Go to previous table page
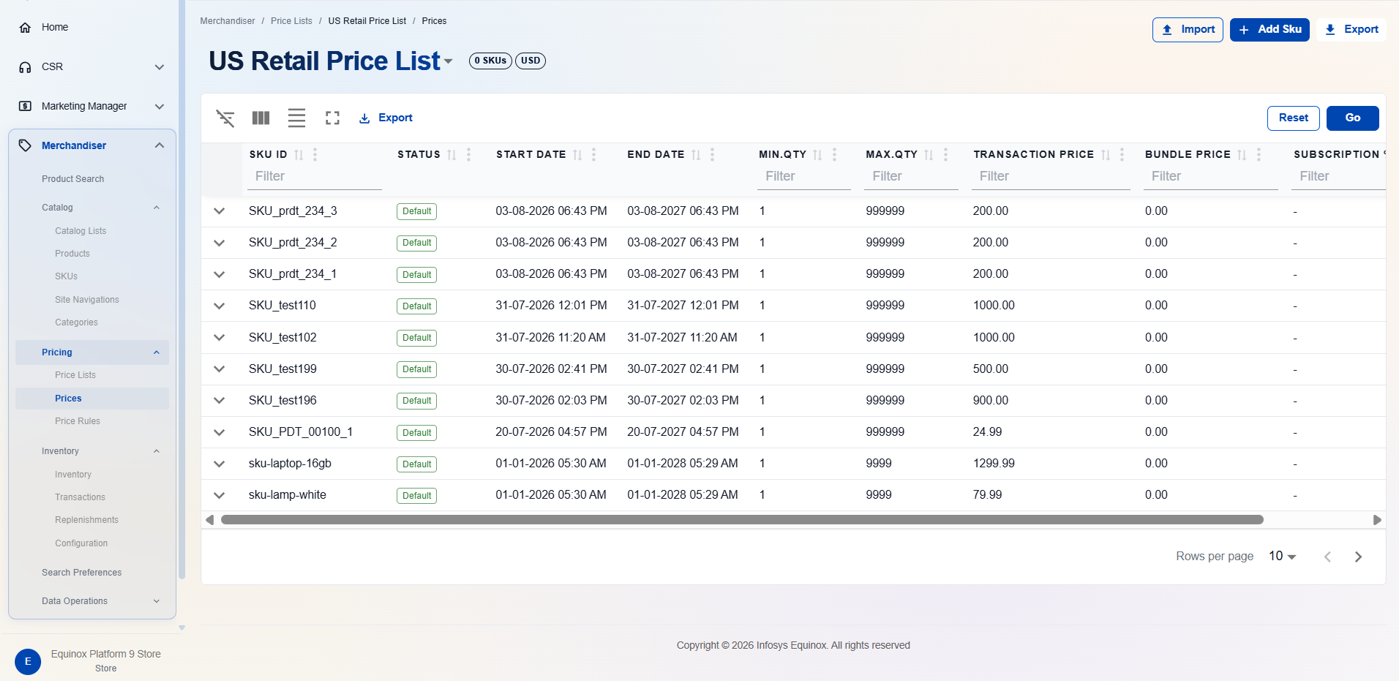 (1328, 557)
